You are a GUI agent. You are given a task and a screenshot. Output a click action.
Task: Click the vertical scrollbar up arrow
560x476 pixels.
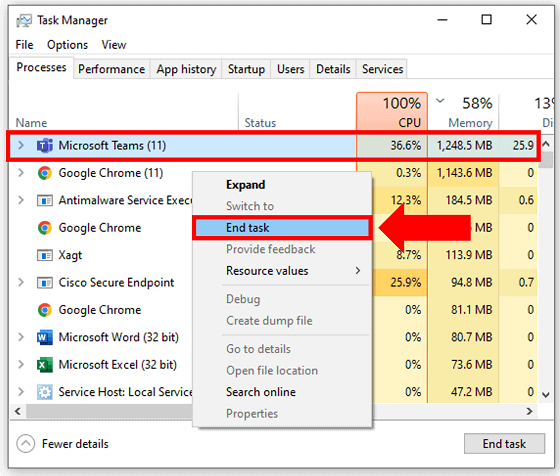546,144
